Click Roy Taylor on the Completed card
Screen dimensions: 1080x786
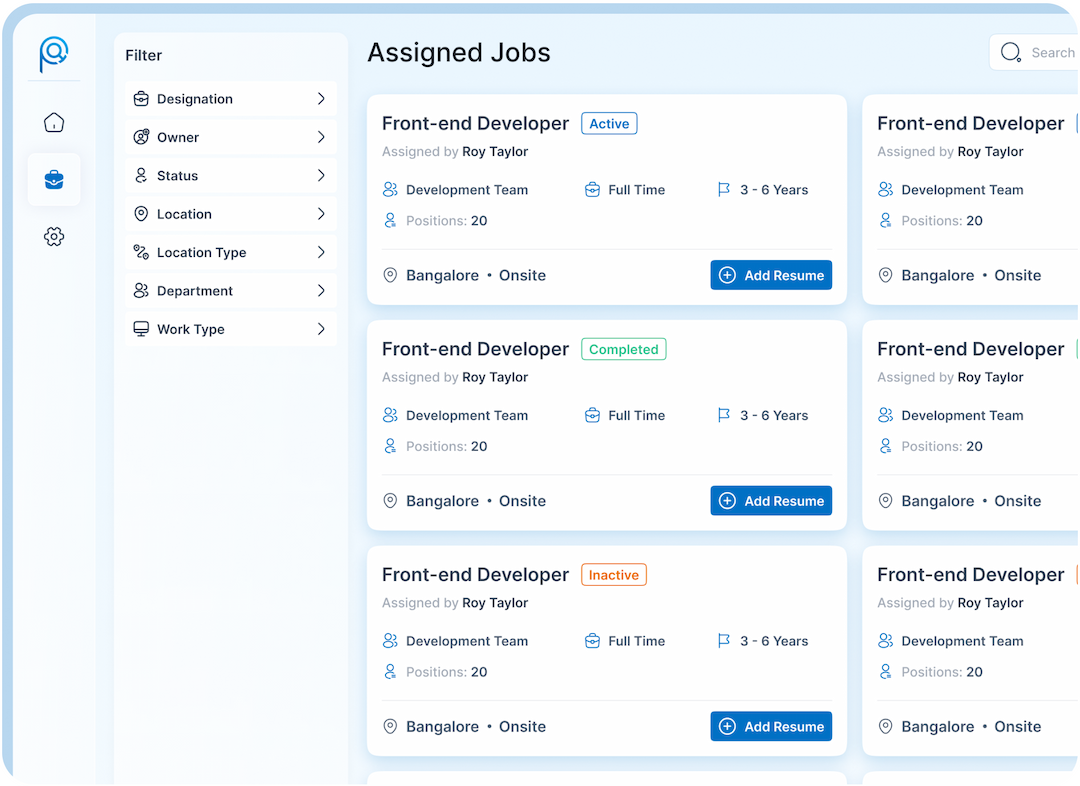pyautogui.click(x=495, y=377)
